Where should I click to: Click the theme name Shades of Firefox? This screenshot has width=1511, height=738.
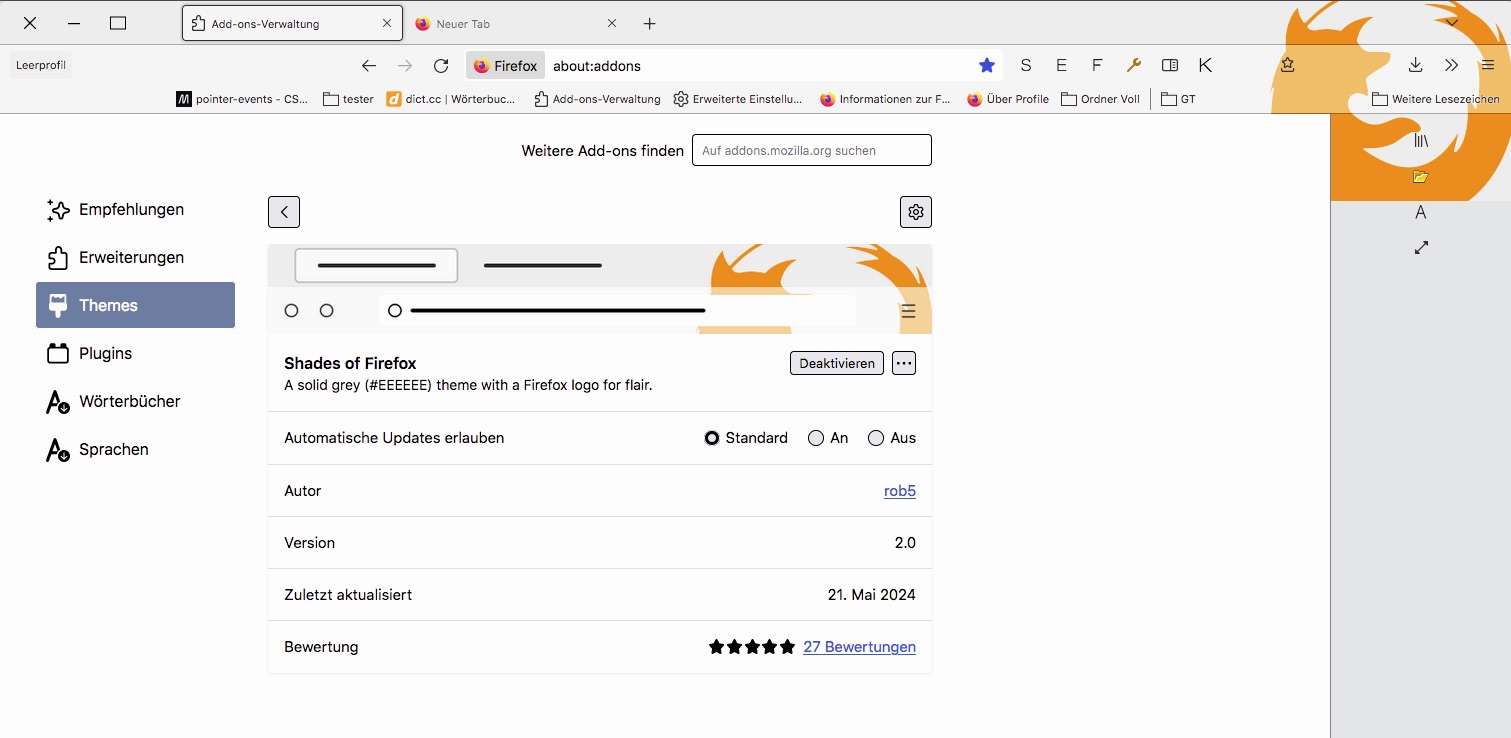(x=350, y=363)
